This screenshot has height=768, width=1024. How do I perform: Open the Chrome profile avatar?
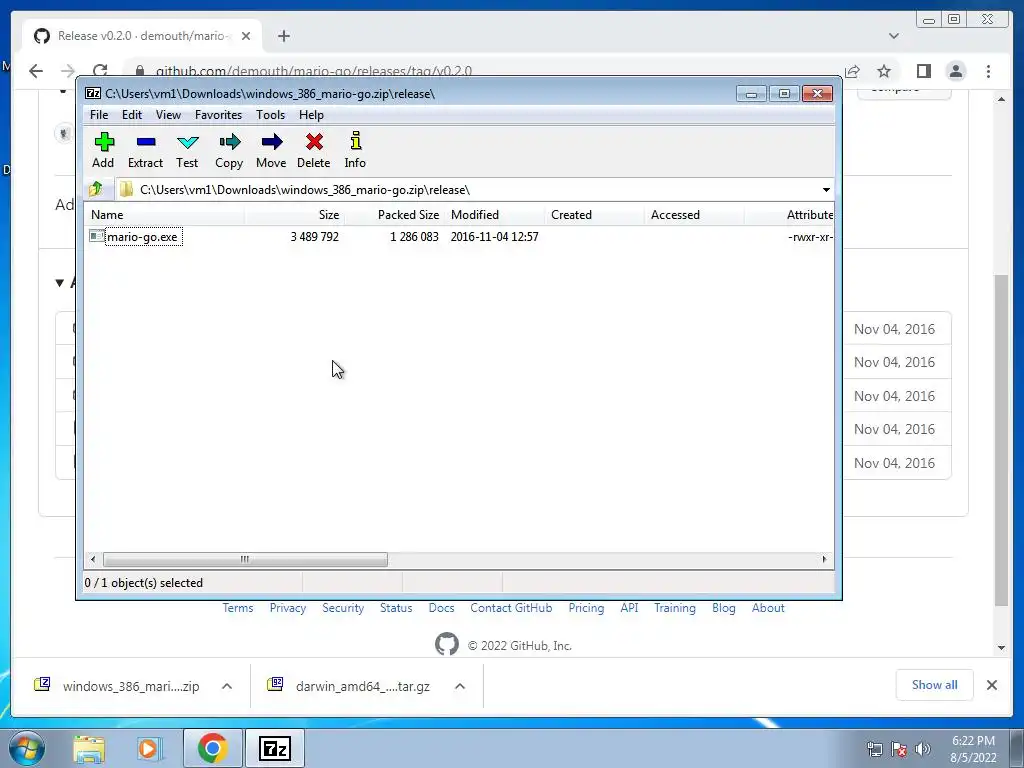(956, 71)
